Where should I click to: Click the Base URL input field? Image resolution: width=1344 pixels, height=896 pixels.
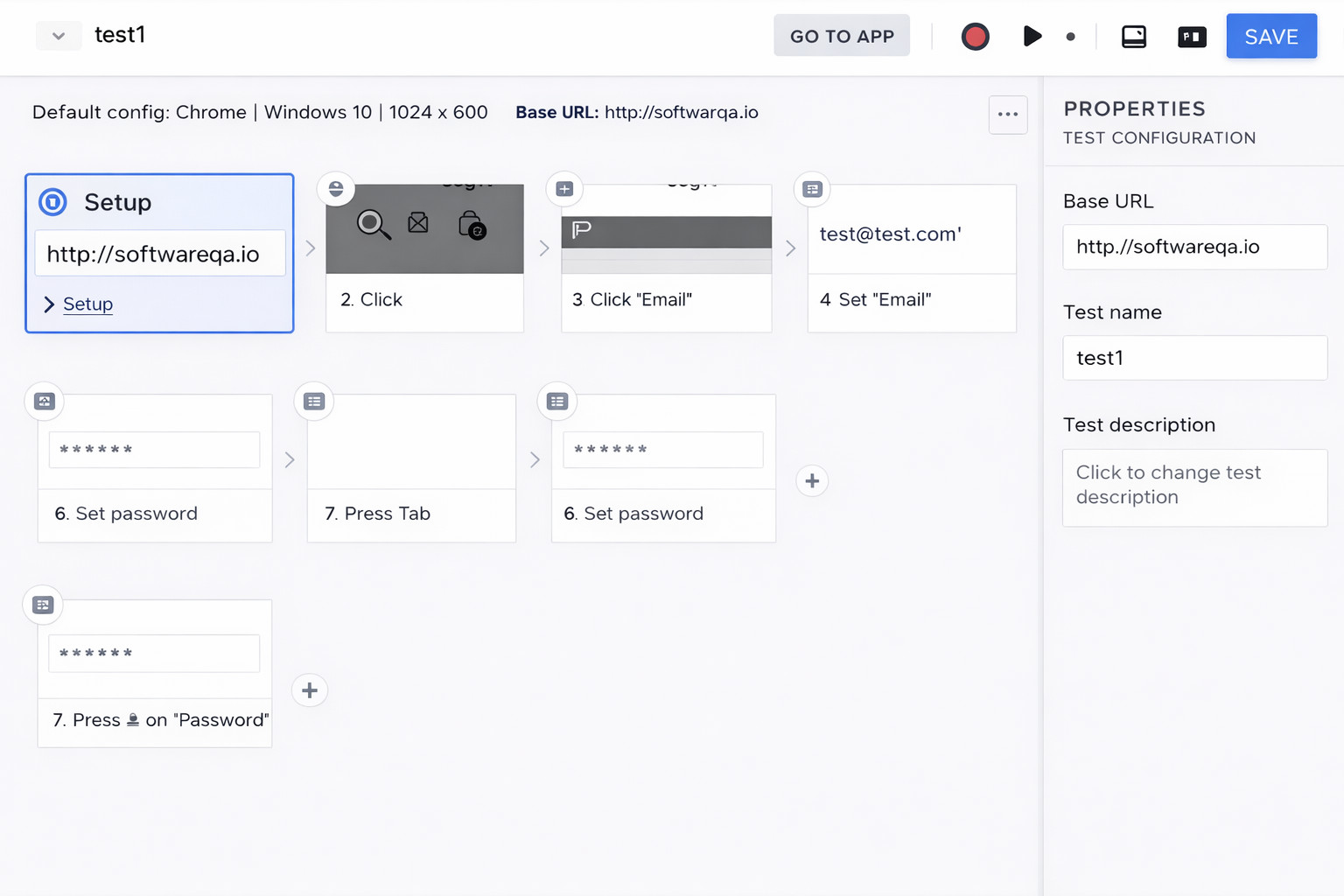click(1193, 248)
